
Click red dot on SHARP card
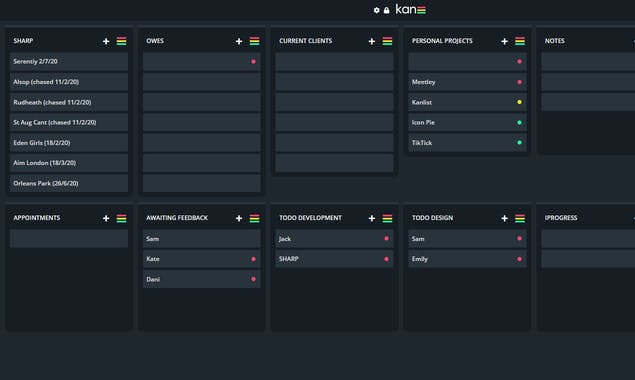click(x=386, y=259)
